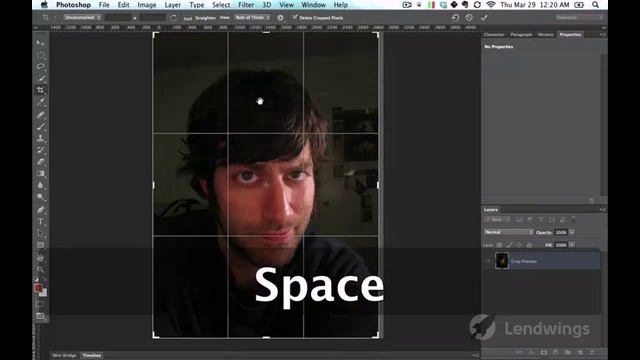
Task: Filter layers by adjustment layer type
Action: (530, 220)
